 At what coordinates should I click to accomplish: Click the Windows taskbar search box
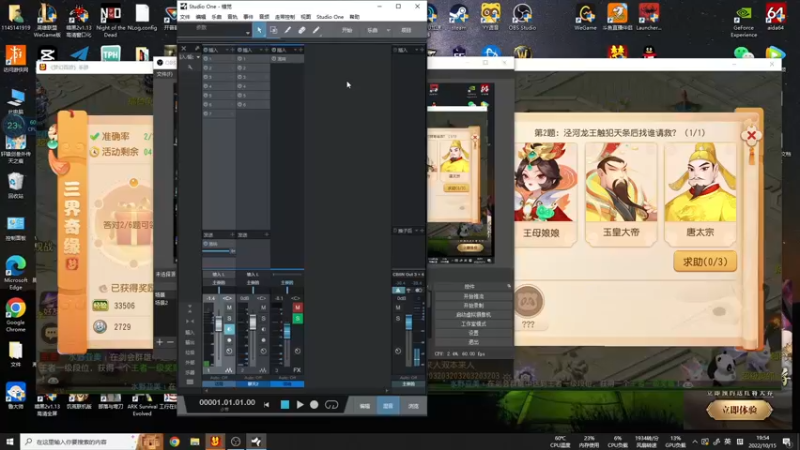tap(80, 441)
